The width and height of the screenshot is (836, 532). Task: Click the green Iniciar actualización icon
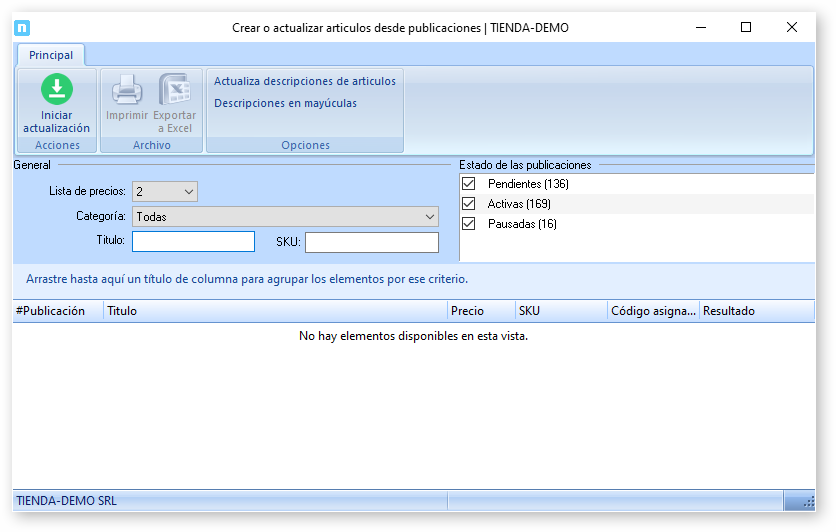[x=56, y=90]
